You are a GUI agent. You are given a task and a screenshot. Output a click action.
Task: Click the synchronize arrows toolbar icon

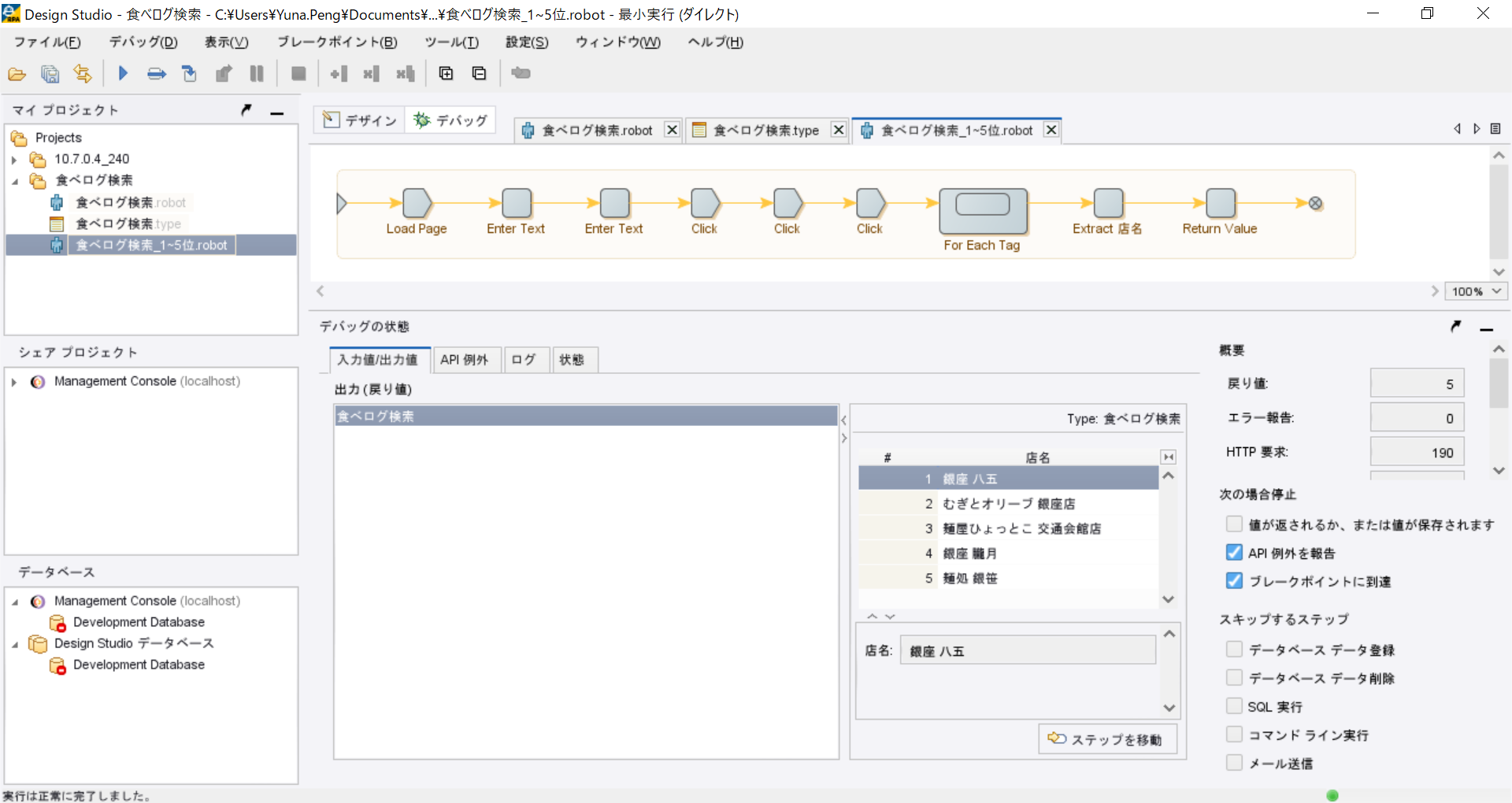click(83, 74)
